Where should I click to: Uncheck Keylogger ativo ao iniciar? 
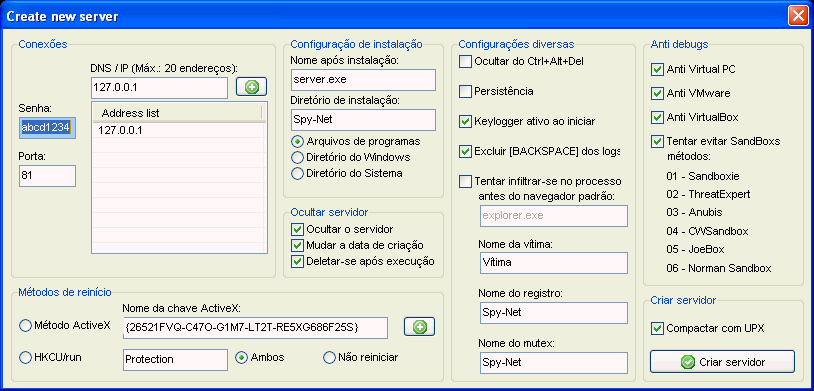coord(465,122)
